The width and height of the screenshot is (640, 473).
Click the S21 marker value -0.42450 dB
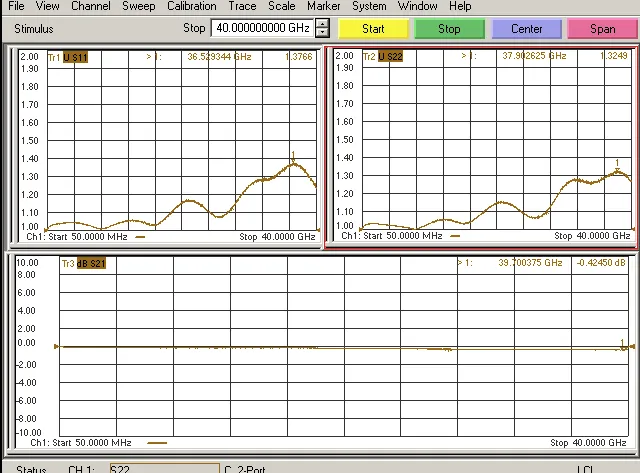point(601,263)
